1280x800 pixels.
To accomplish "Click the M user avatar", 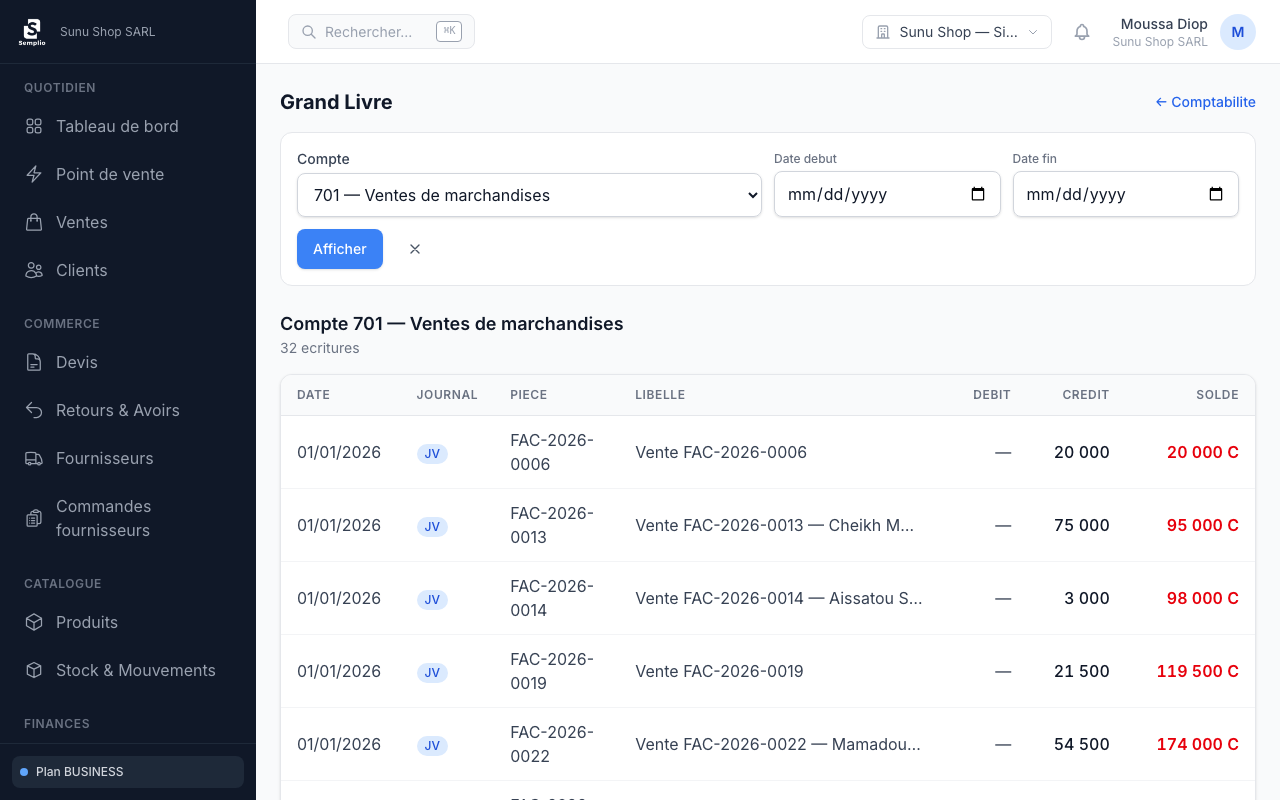I will [x=1237, y=32].
